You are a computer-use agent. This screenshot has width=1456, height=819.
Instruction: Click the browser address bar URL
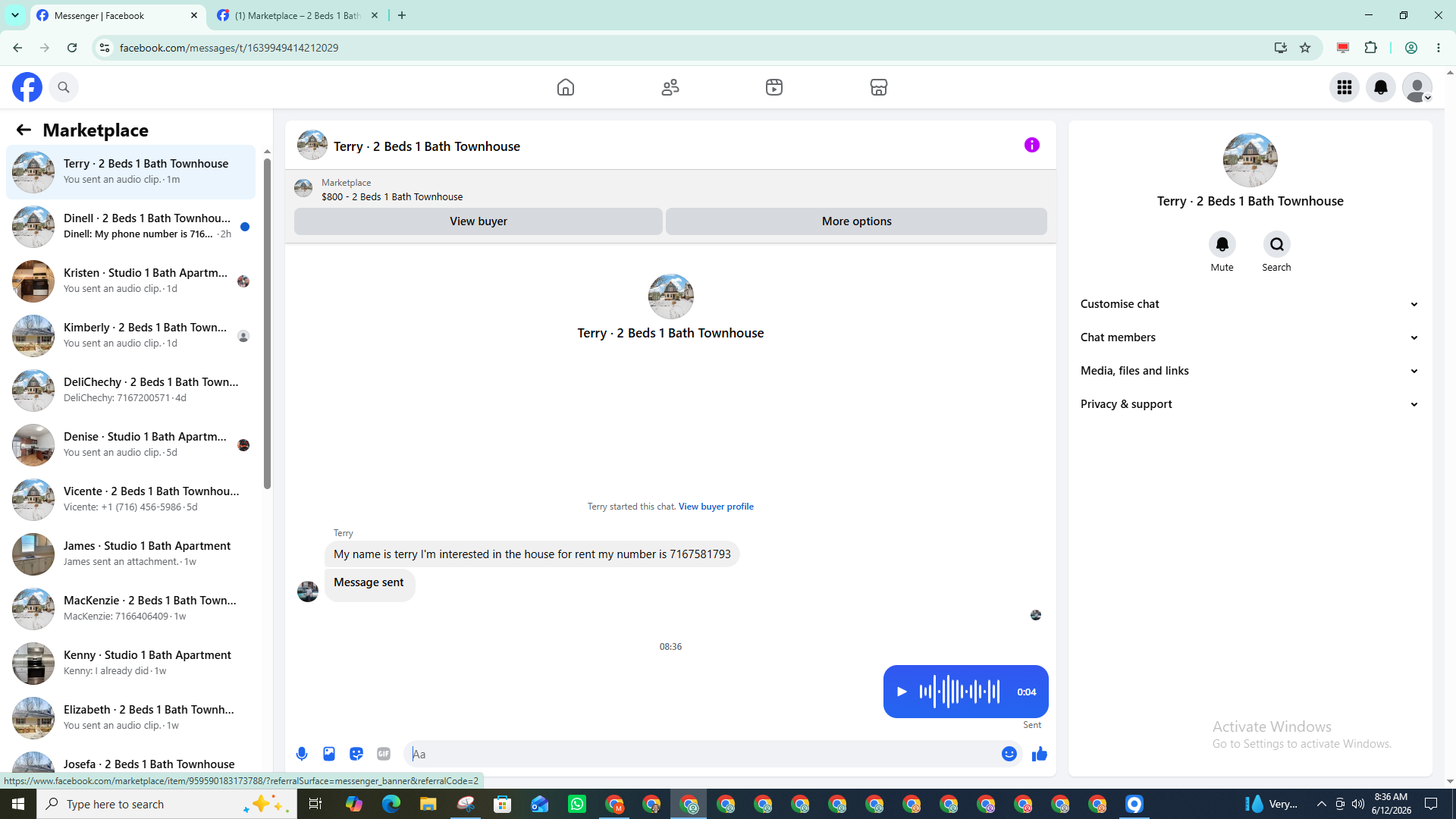tap(229, 48)
